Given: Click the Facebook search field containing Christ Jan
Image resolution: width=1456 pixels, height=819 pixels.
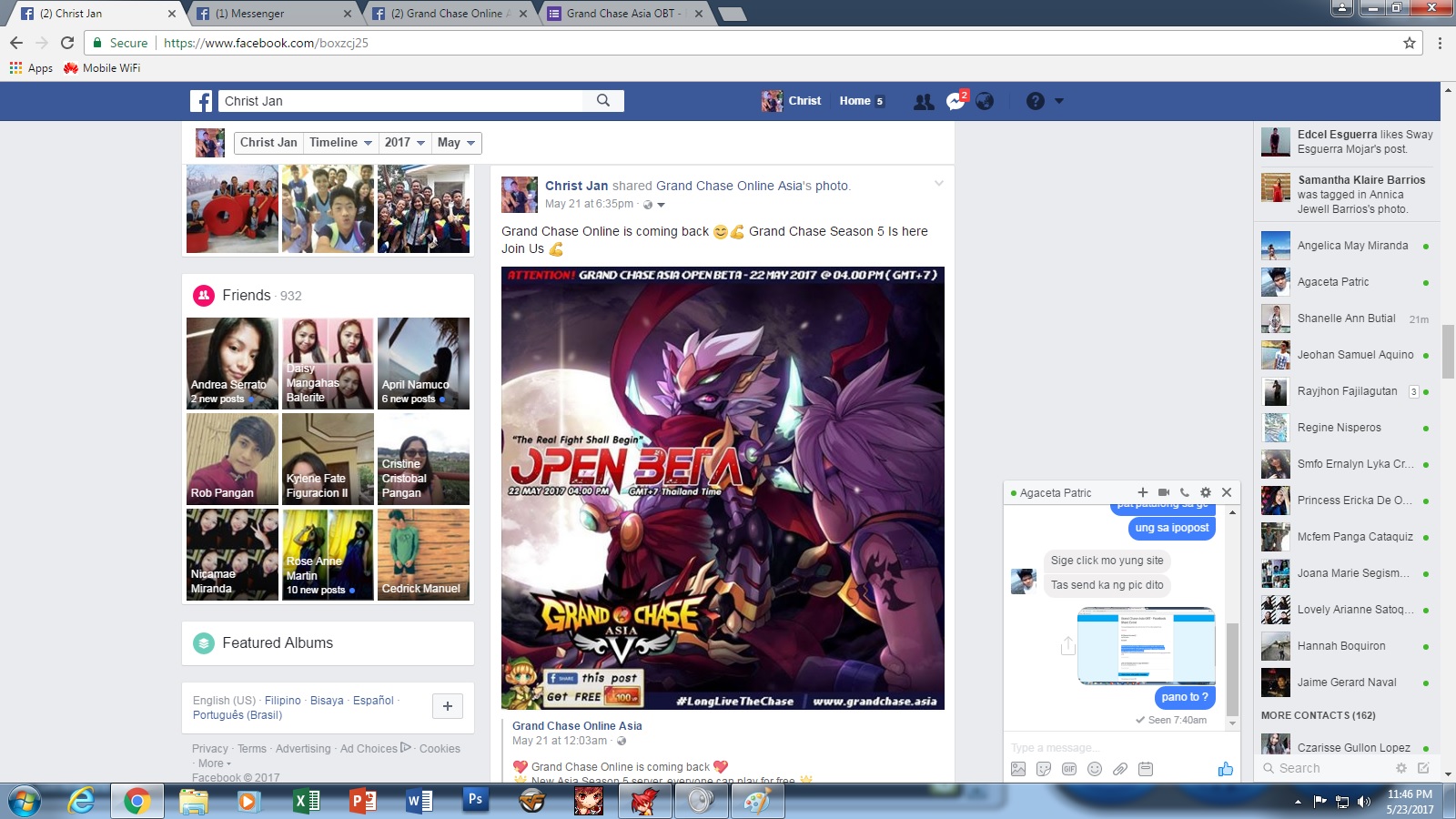Looking at the screenshot, I should 400,101.
